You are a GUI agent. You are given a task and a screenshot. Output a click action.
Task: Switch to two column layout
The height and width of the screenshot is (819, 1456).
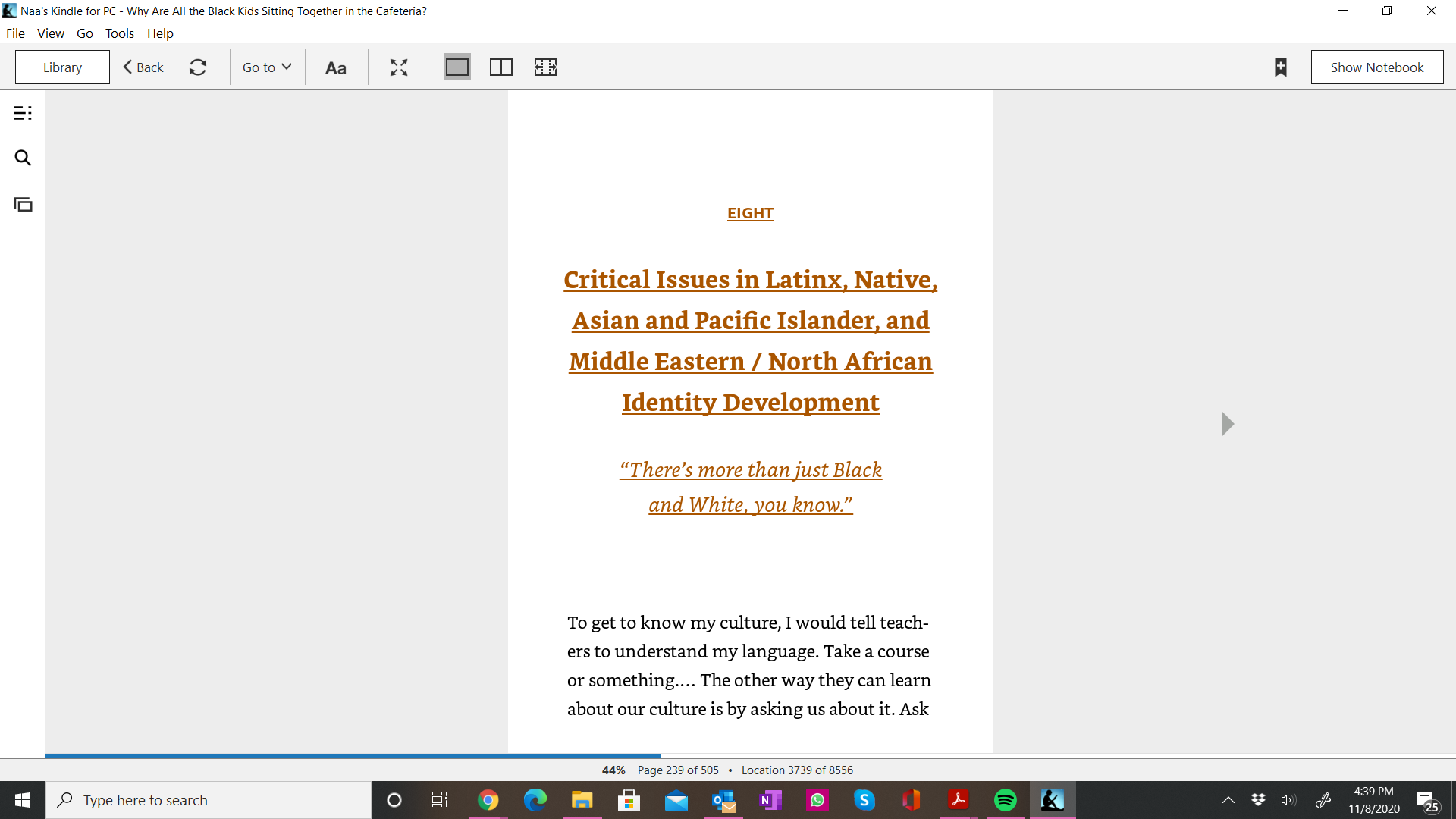tap(501, 67)
